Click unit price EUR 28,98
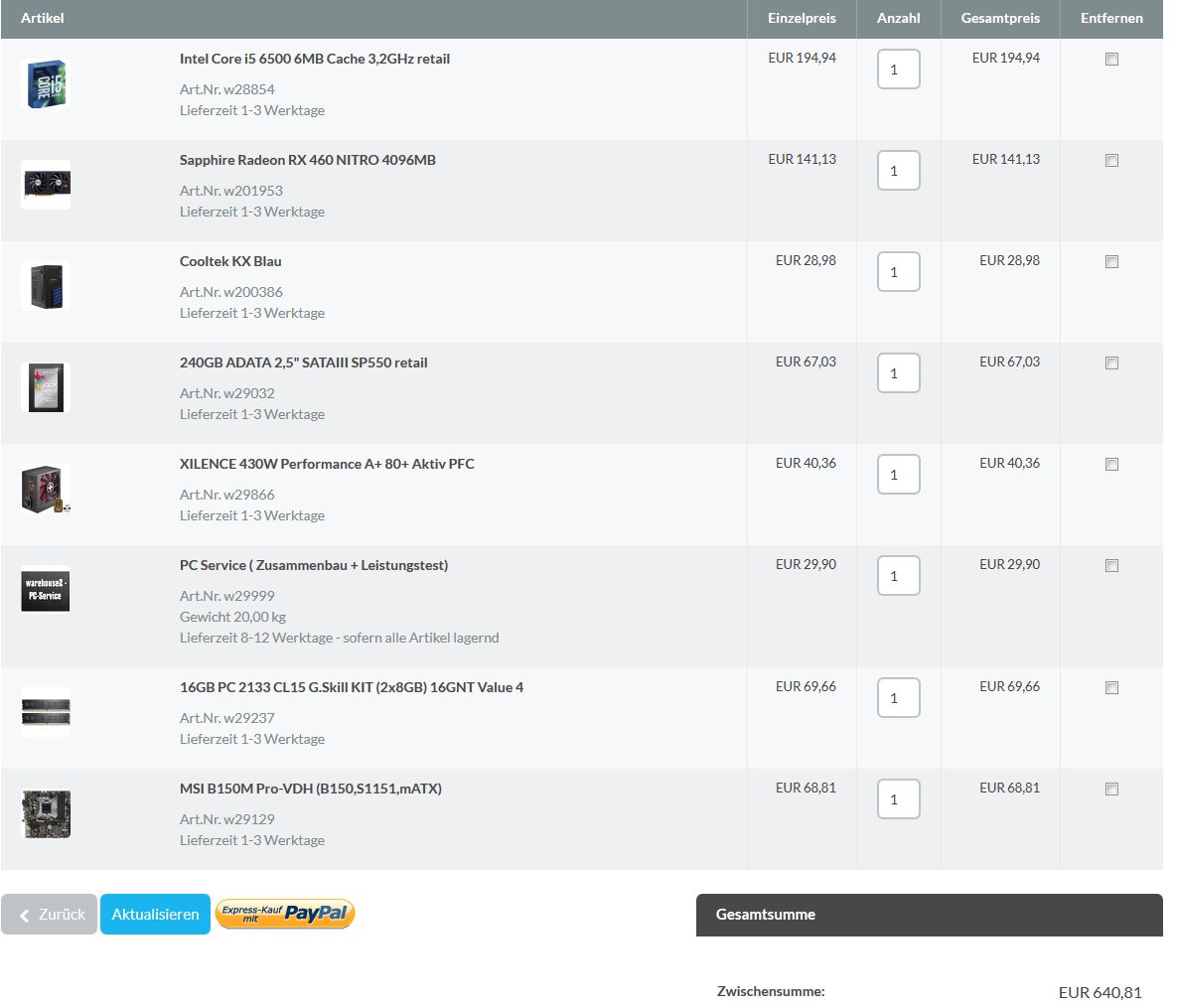Viewport: 1177px width, 1008px height. 806,260
